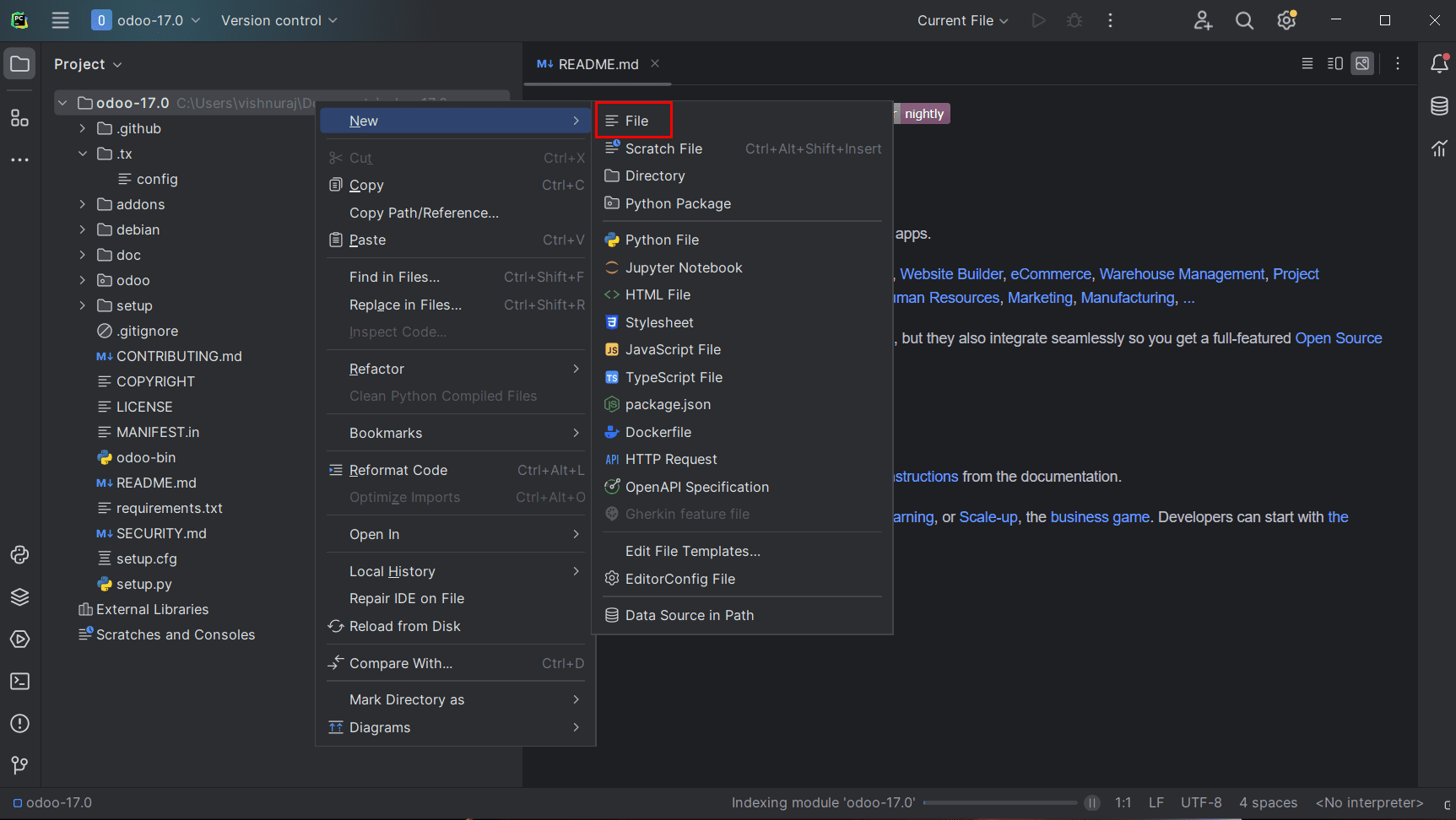Switch editor to source-only view
The height and width of the screenshot is (820, 1456).
(1307, 63)
